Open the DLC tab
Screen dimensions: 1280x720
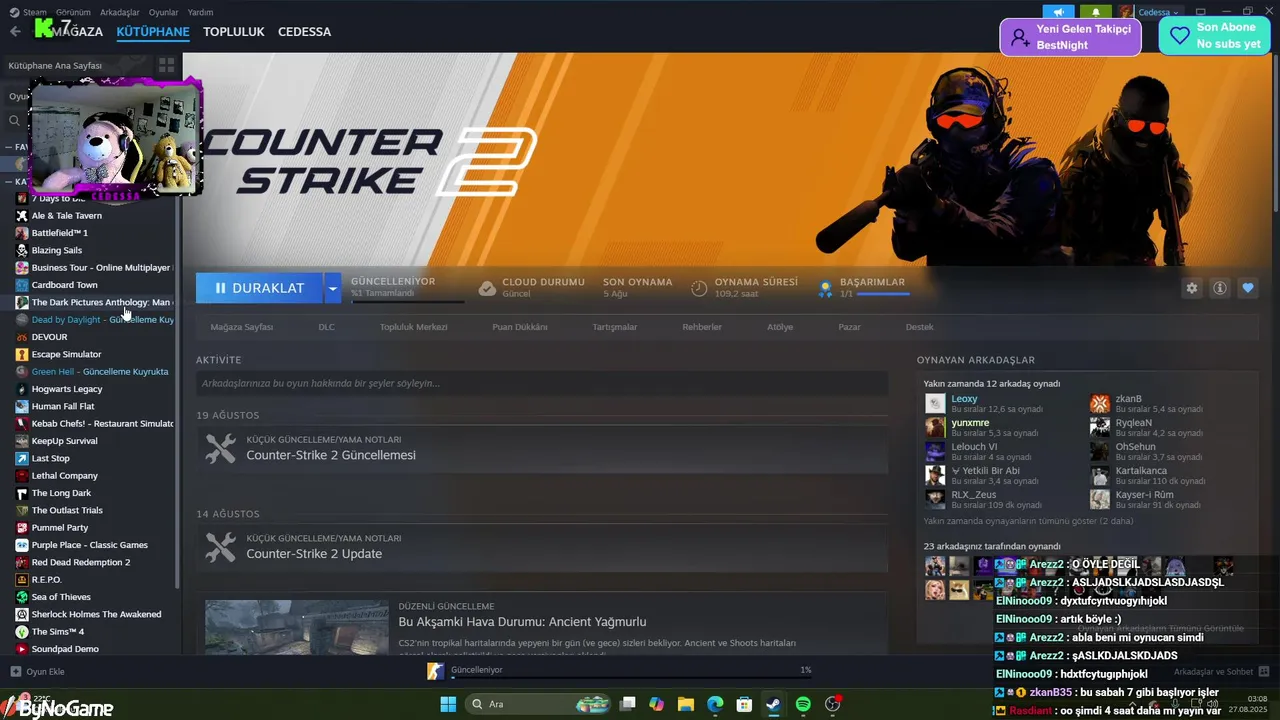(327, 327)
